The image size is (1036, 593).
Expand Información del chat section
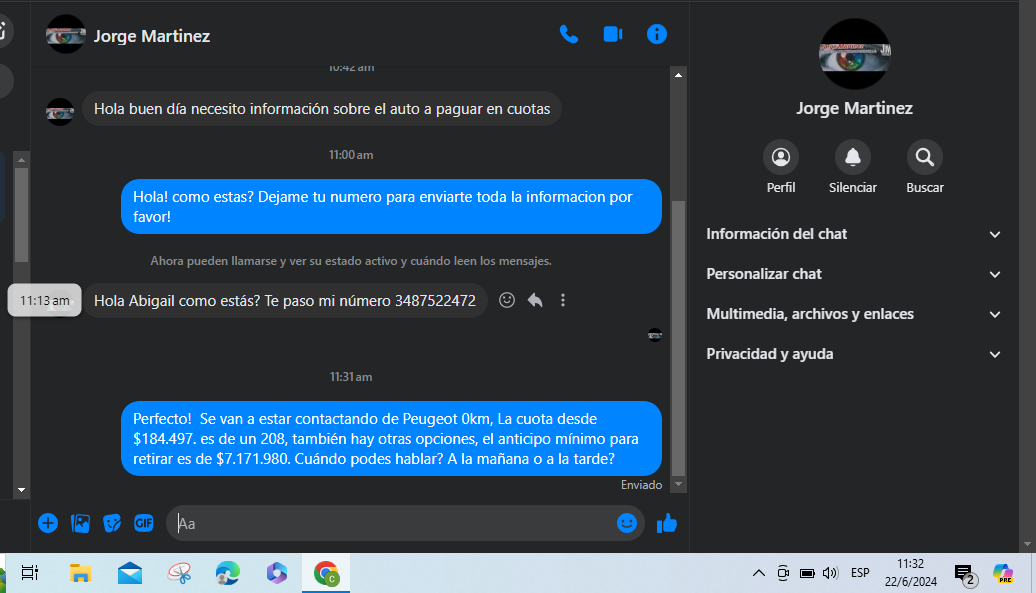[x=853, y=234]
